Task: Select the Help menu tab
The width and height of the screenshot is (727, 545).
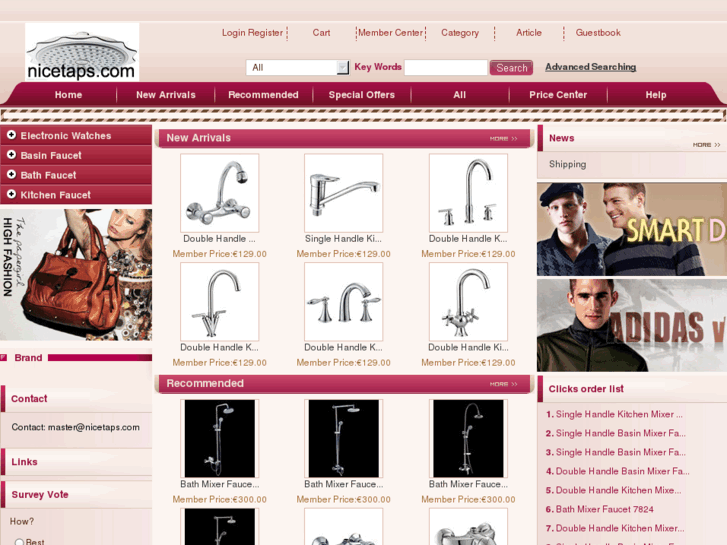Action: pos(656,95)
